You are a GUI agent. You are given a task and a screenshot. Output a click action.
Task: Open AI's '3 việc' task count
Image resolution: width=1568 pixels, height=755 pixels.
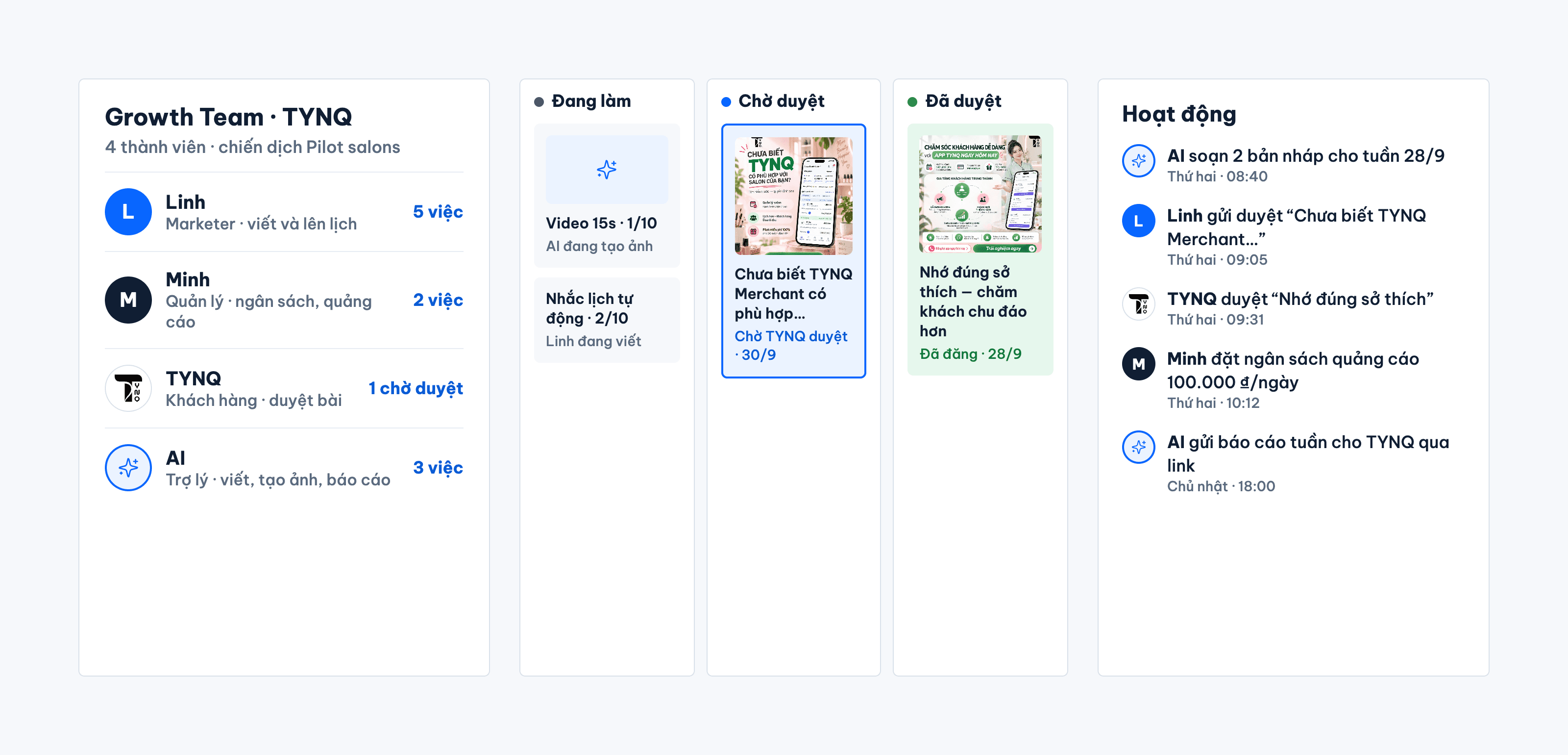coord(438,468)
